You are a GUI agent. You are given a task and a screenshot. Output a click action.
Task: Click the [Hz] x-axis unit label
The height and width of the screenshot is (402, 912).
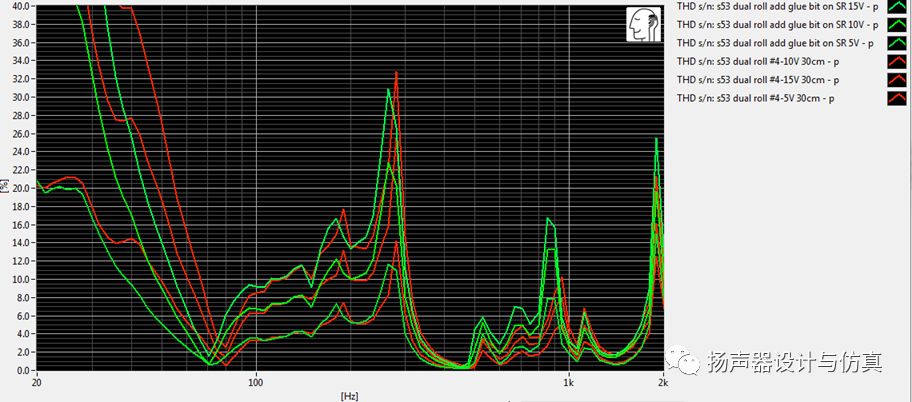[x=349, y=396]
